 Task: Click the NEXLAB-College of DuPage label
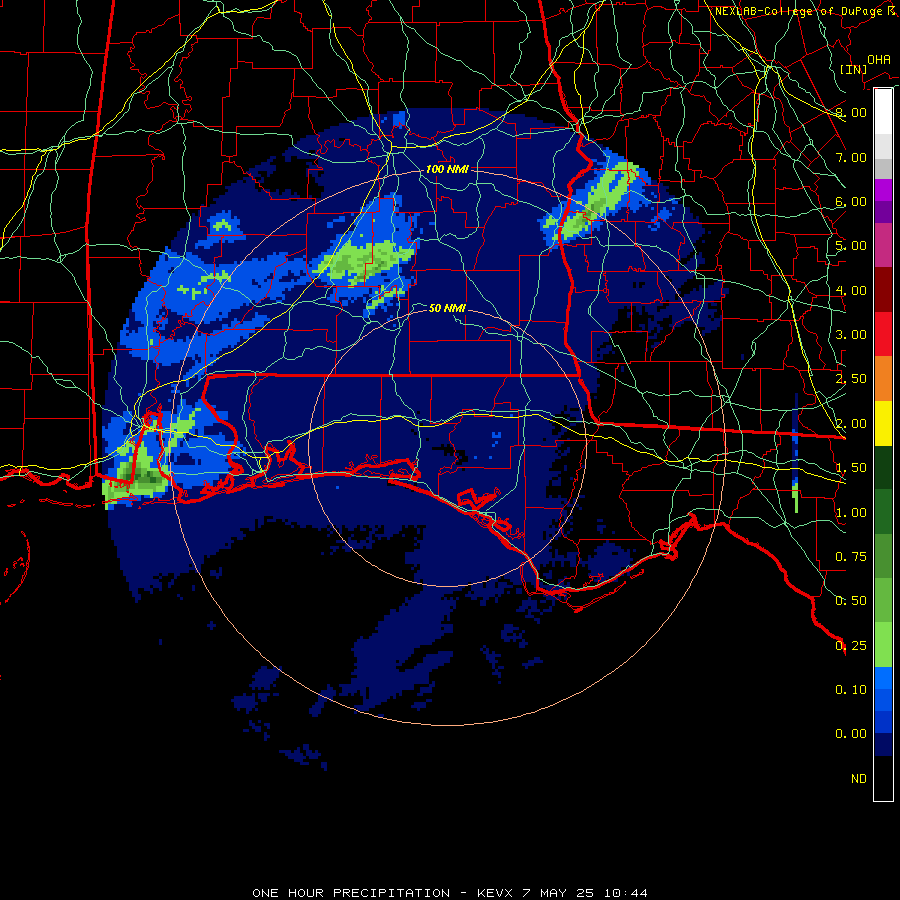tap(805, 11)
